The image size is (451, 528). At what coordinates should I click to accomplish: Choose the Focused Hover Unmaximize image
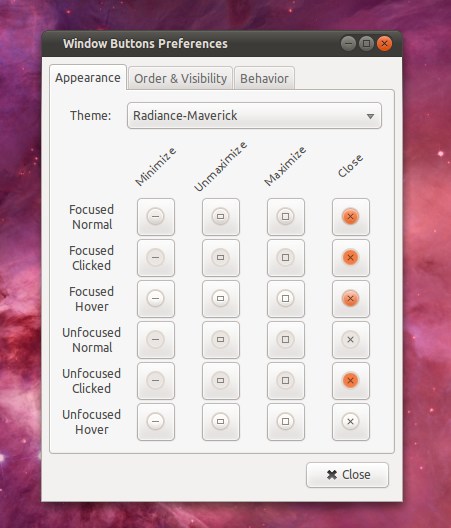tap(221, 299)
